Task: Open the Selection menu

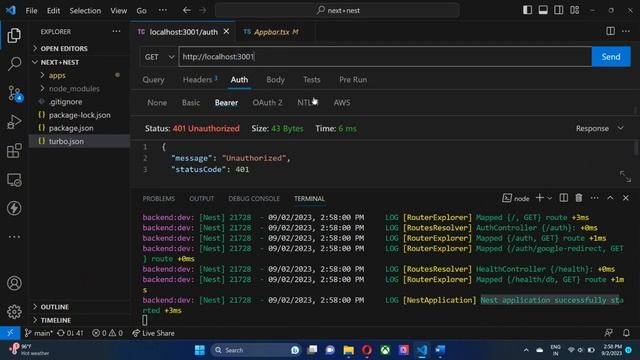Action: click(x=85, y=11)
